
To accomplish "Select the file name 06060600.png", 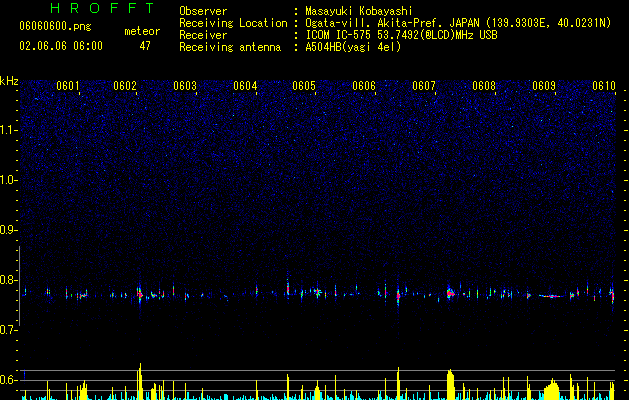I will [55, 27].
